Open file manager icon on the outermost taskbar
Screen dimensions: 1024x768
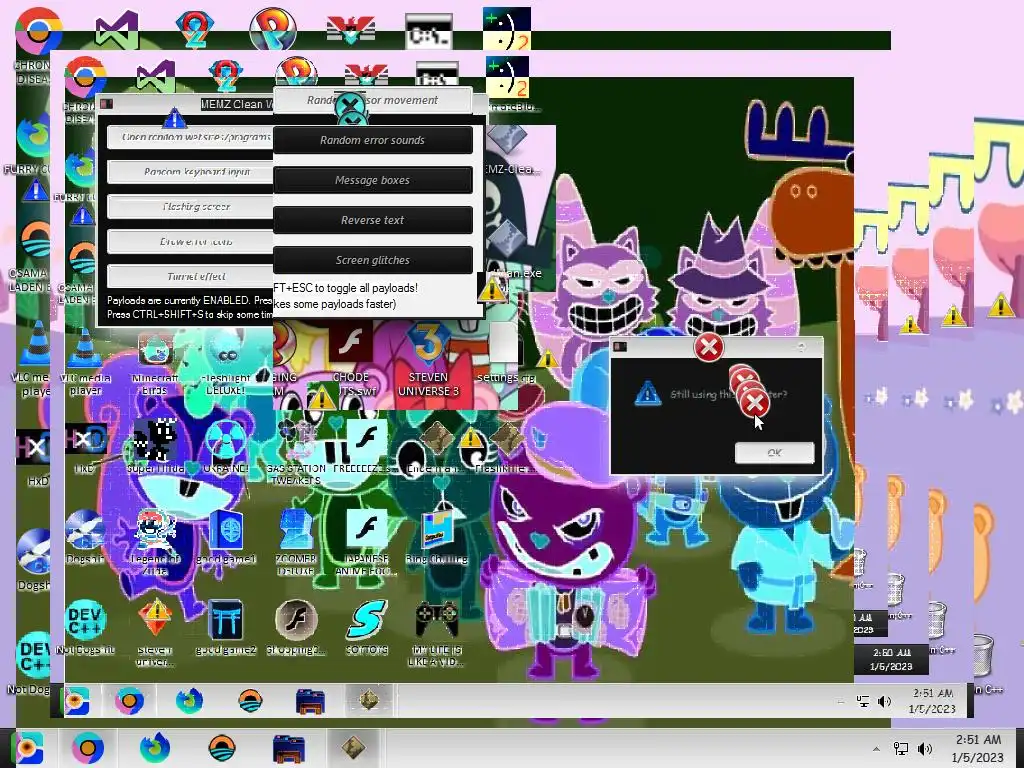pos(289,748)
